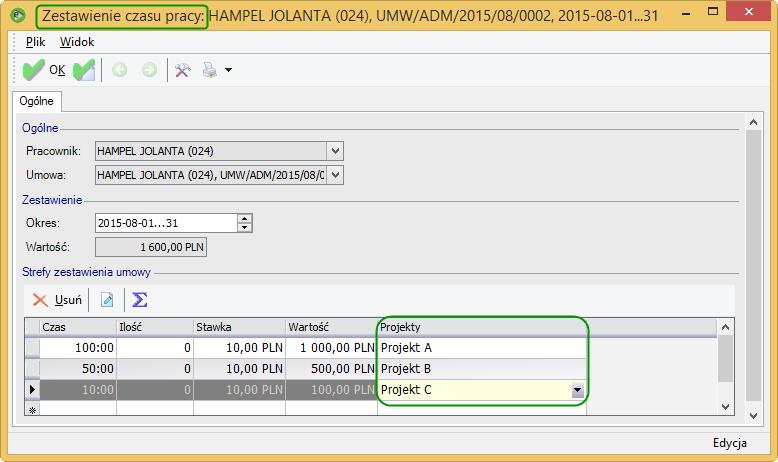Screen dimensions: 778x462
Task: Click the OK green checkmark button
Action: pyautogui.click(x=44, y=70)
